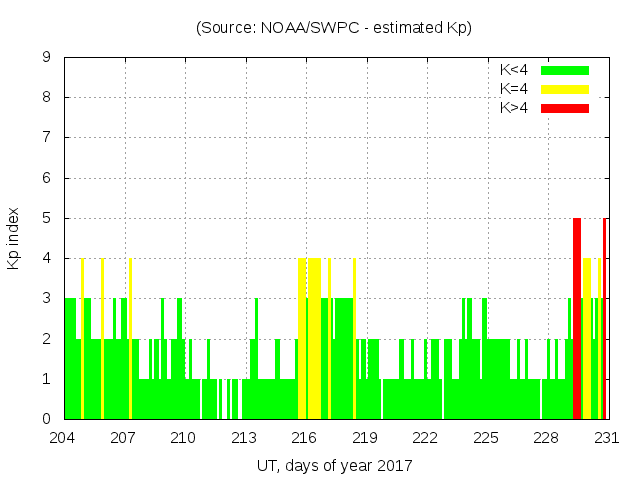Click the red K>4 legend swatch
640x480 pixels.
565,107
